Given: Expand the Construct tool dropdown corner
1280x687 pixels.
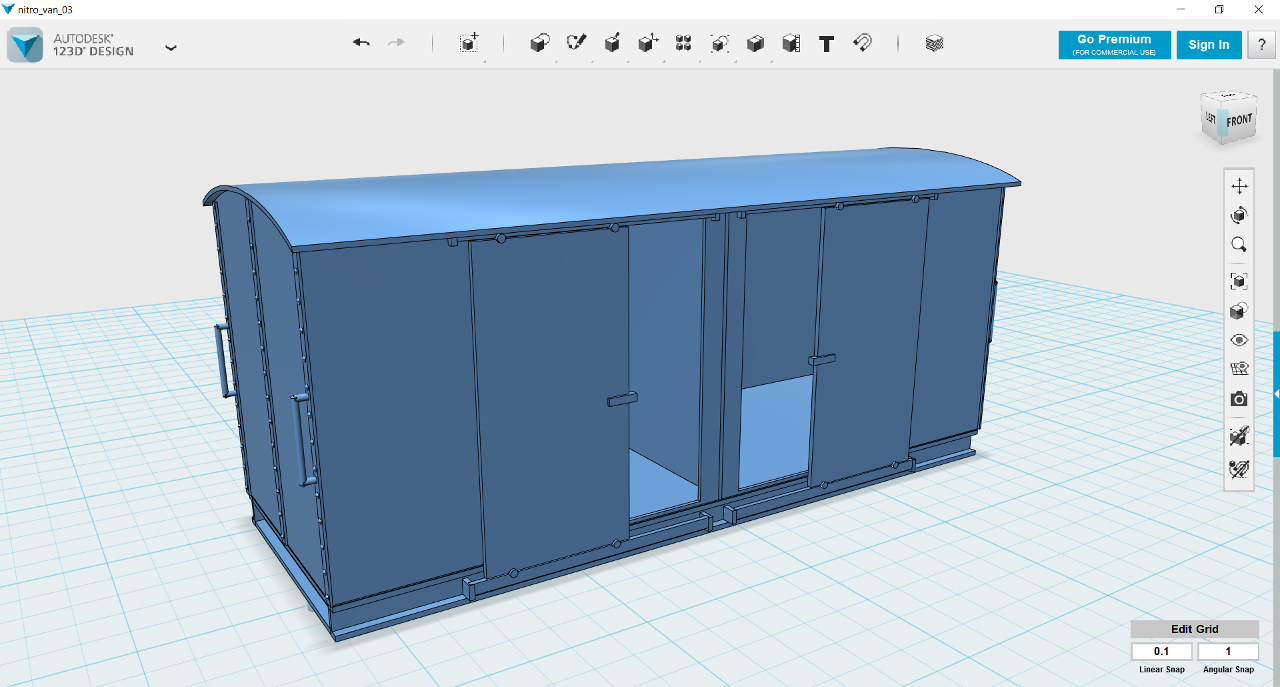Looking at the screenshot, I should point(627,60).
